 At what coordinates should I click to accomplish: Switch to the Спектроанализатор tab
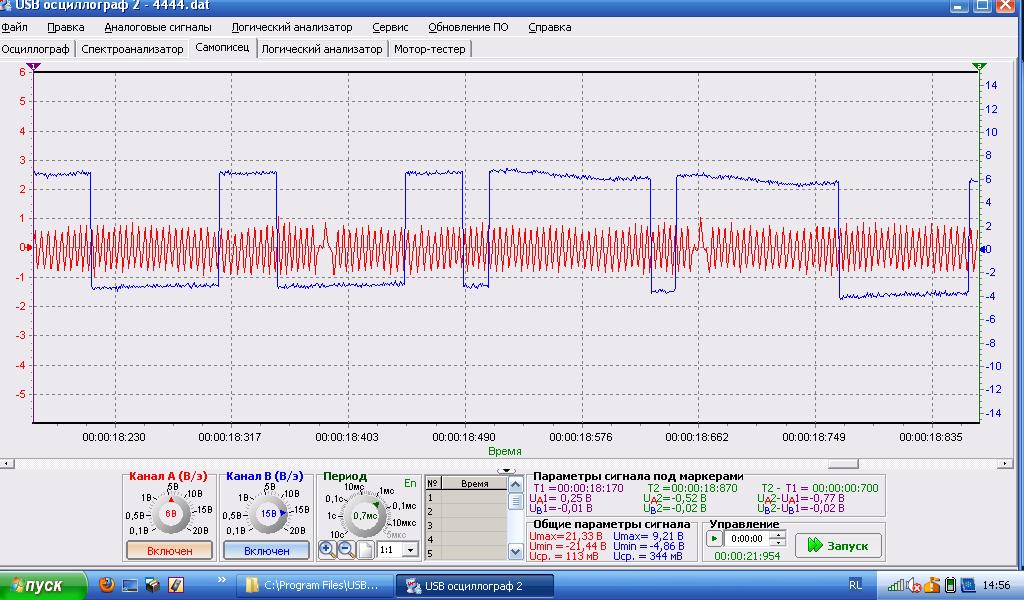pos(132,48)
